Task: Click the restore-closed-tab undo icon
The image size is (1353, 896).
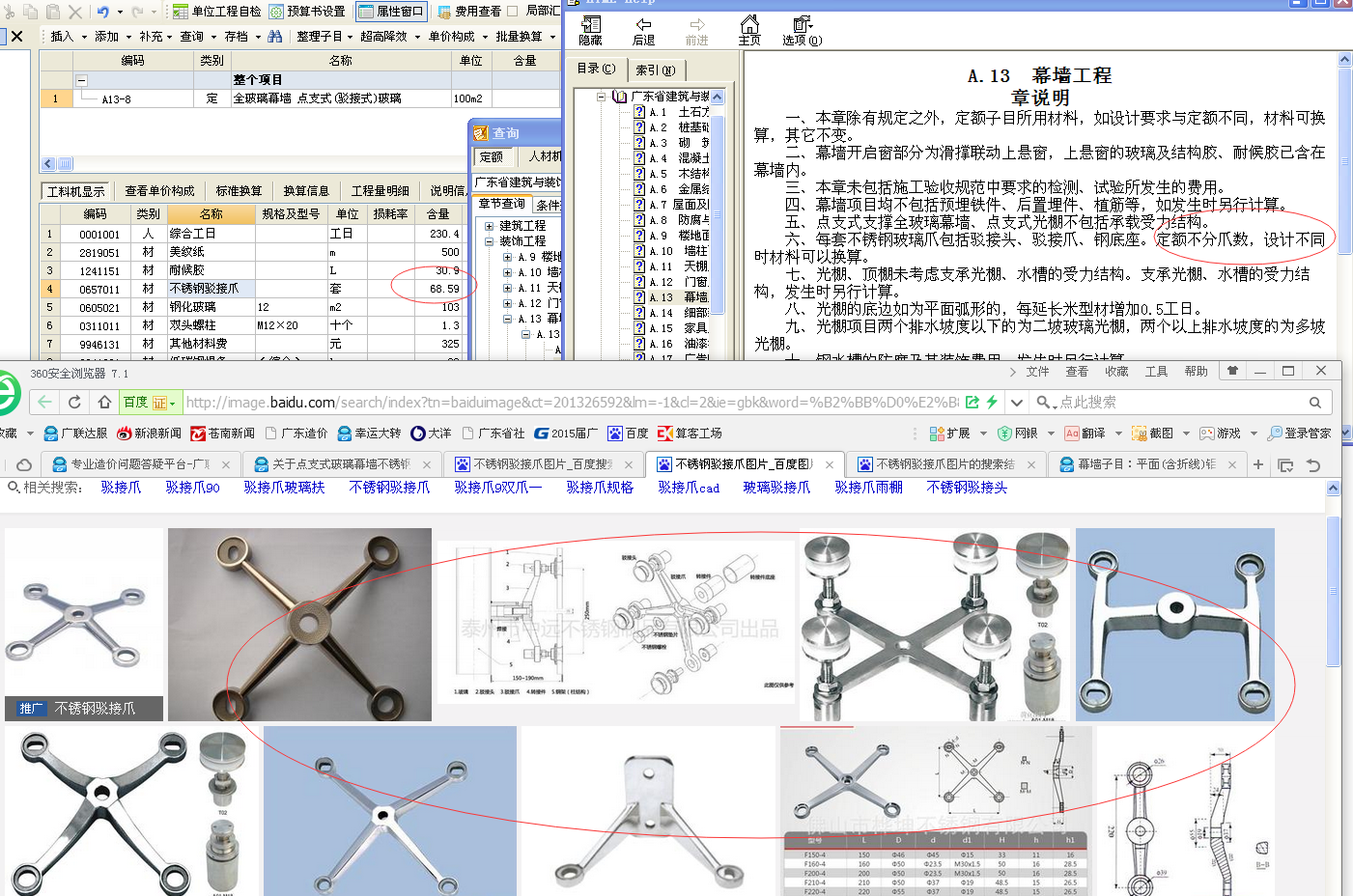Action: tap(1313, 464)
